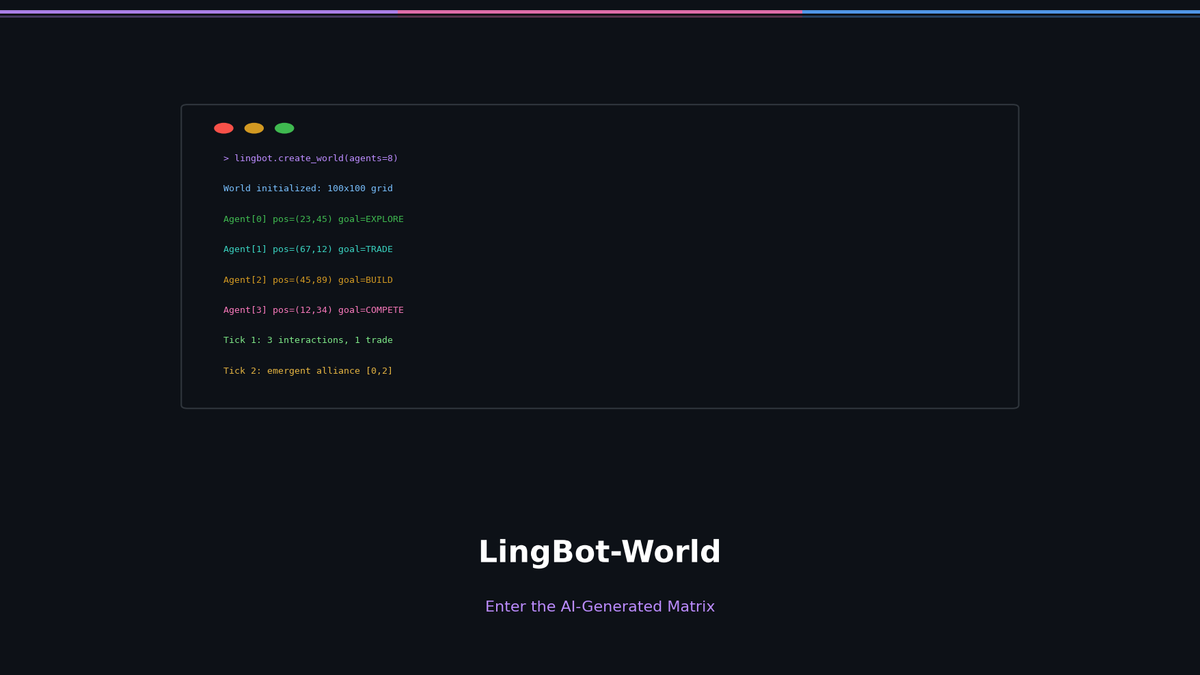Click the Tick 1 interactions log entry
Image resolution: width=1200 pixels, height=675 pixels.
tap(307, 339)
